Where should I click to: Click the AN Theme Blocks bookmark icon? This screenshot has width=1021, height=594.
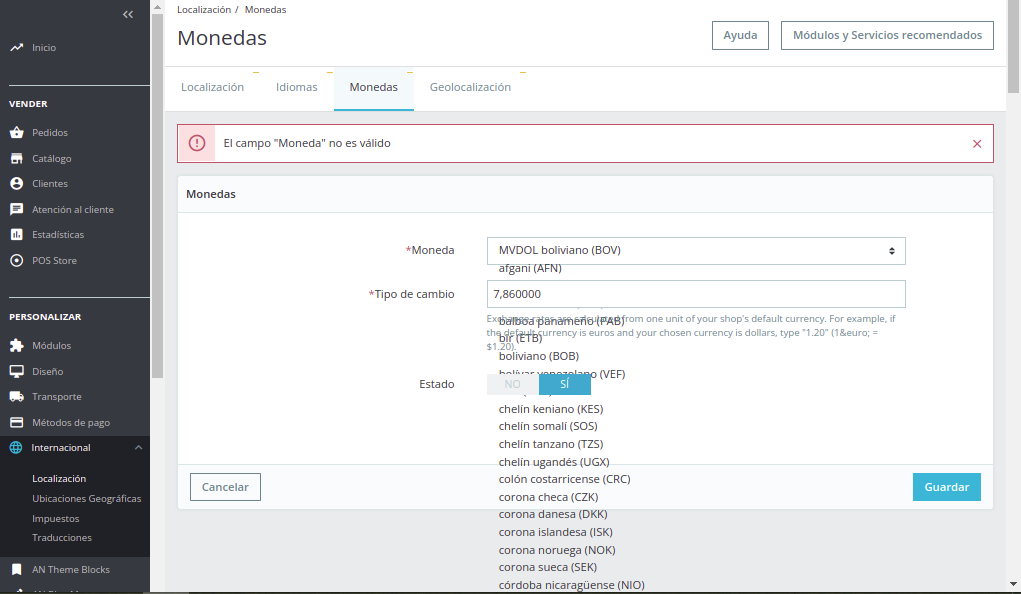point(16,569)
